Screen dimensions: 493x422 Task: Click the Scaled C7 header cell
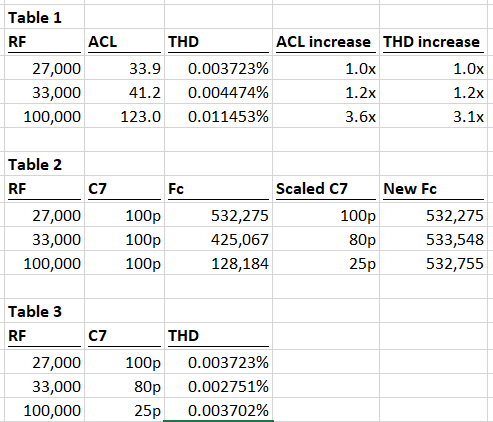pyautogui.click(x=326, y=189)
